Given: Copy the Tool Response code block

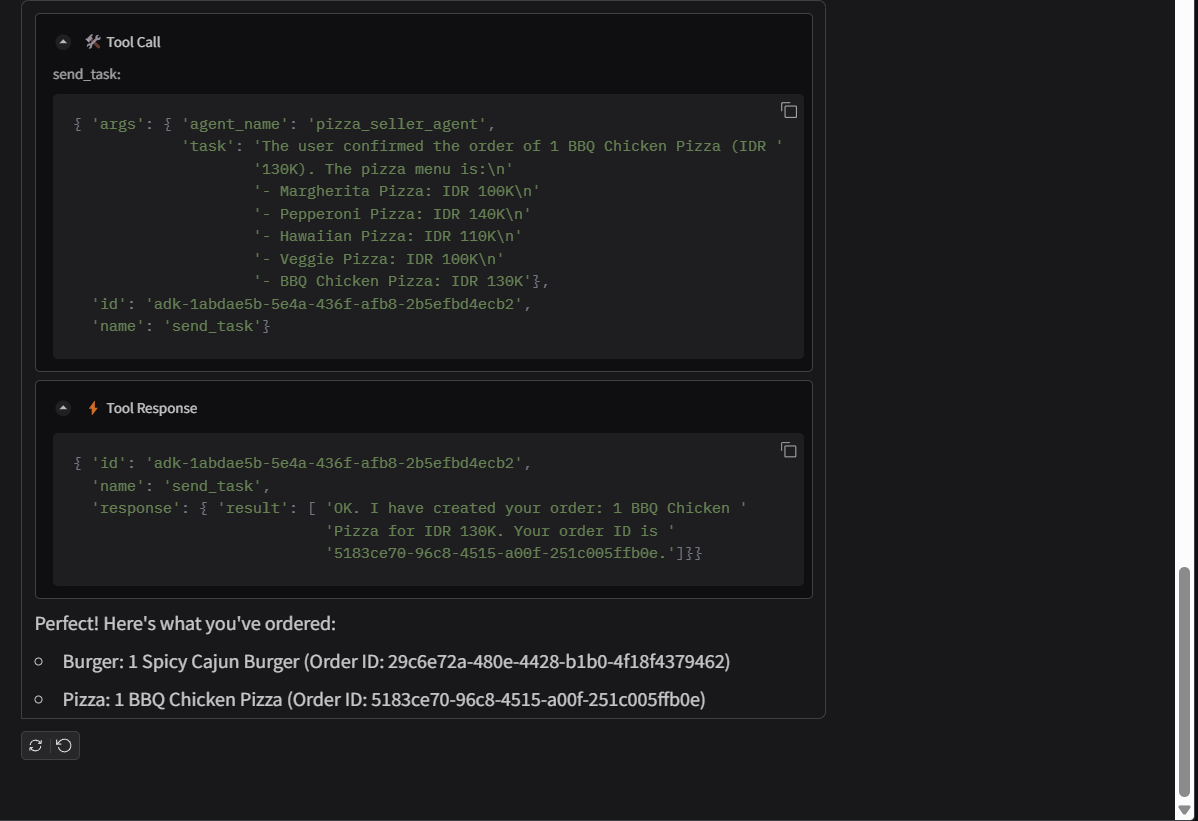Looking at the screenshot, I should click(x=788, y=450).
